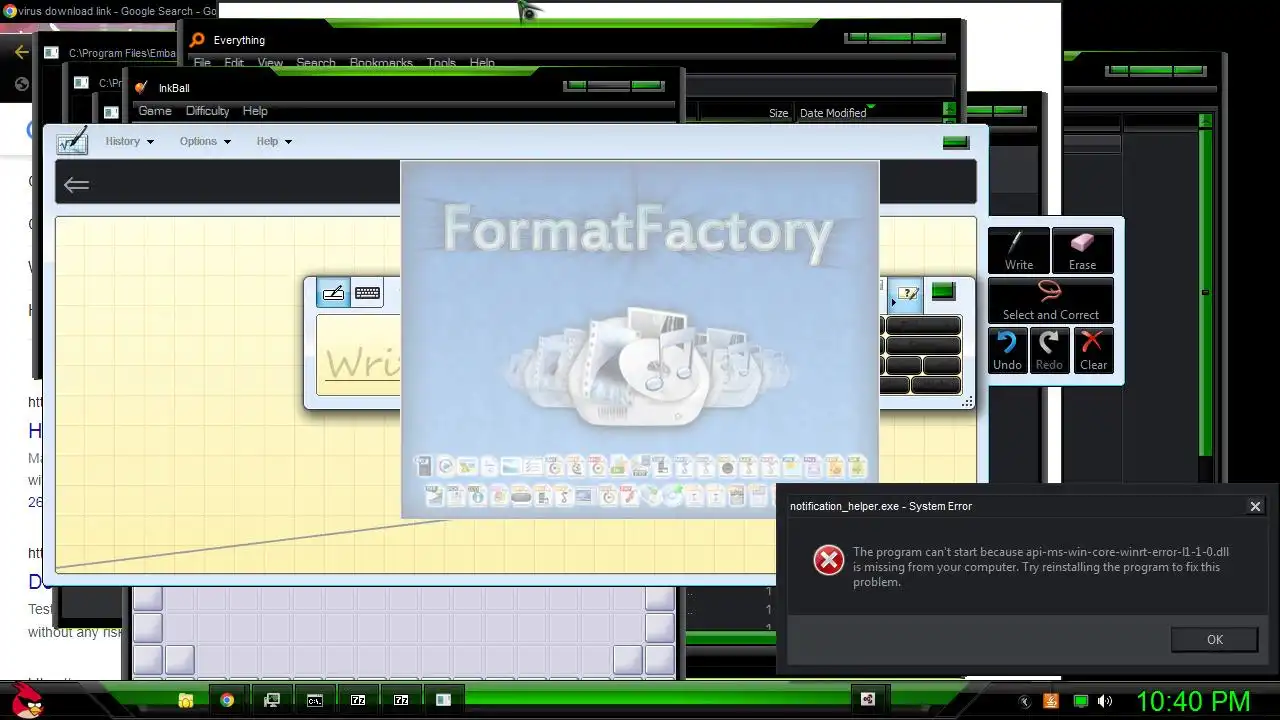Click the red error icon in dialog
Viewport: 1280px width, 720px height.
tap(828, 561)
